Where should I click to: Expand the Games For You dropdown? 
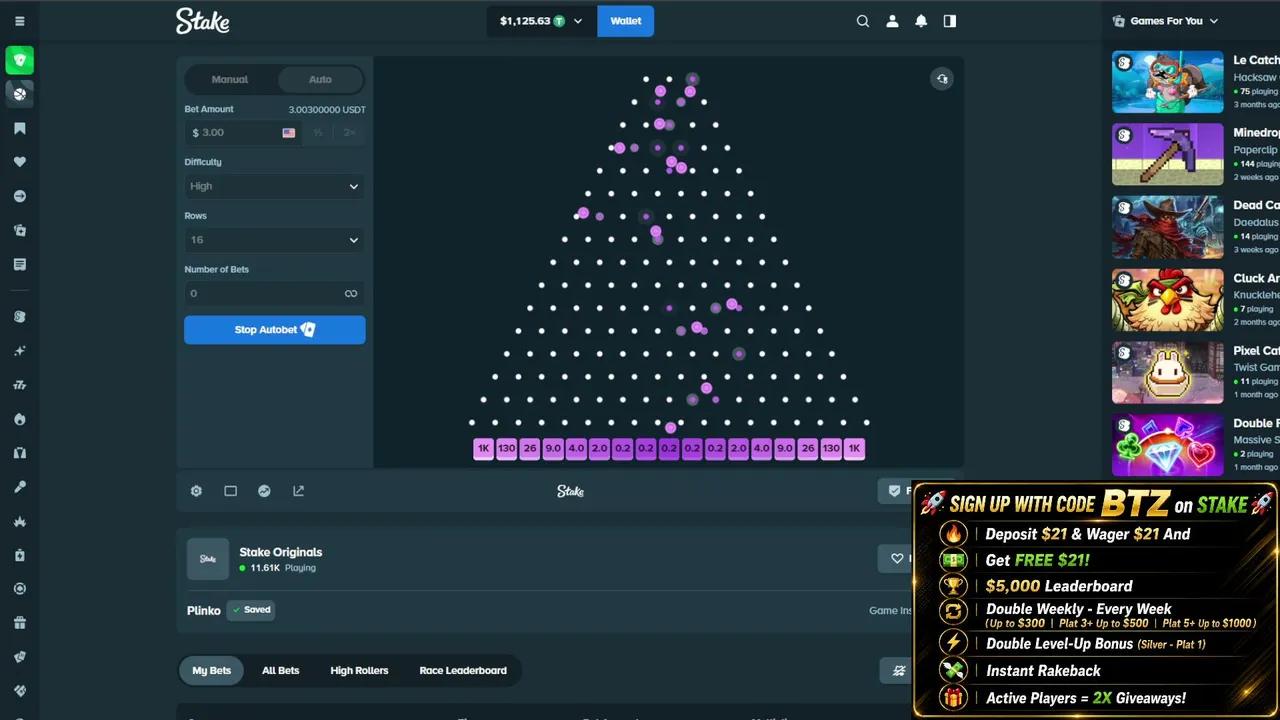[1166, 21]
